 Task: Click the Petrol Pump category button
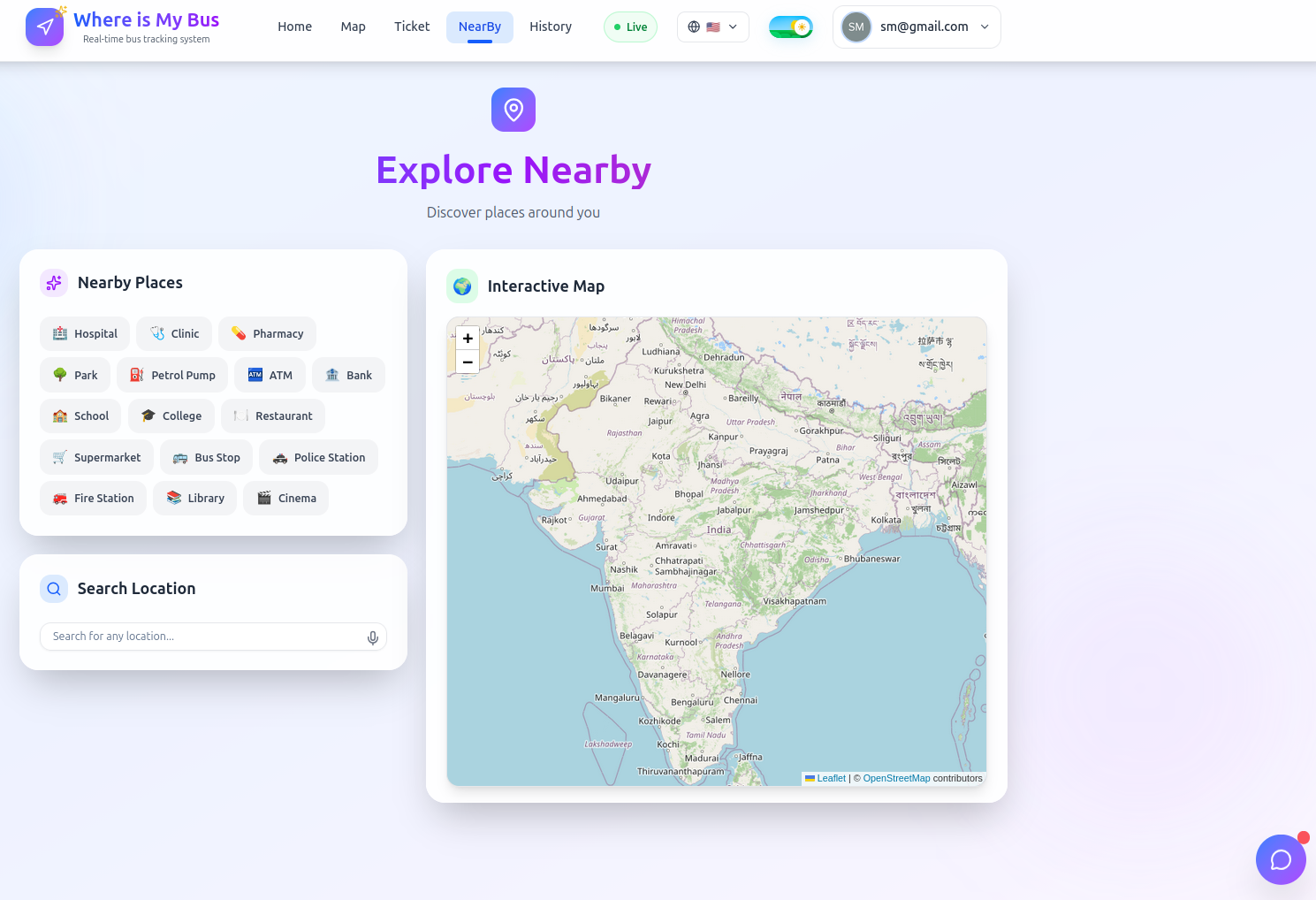(172, 376)
